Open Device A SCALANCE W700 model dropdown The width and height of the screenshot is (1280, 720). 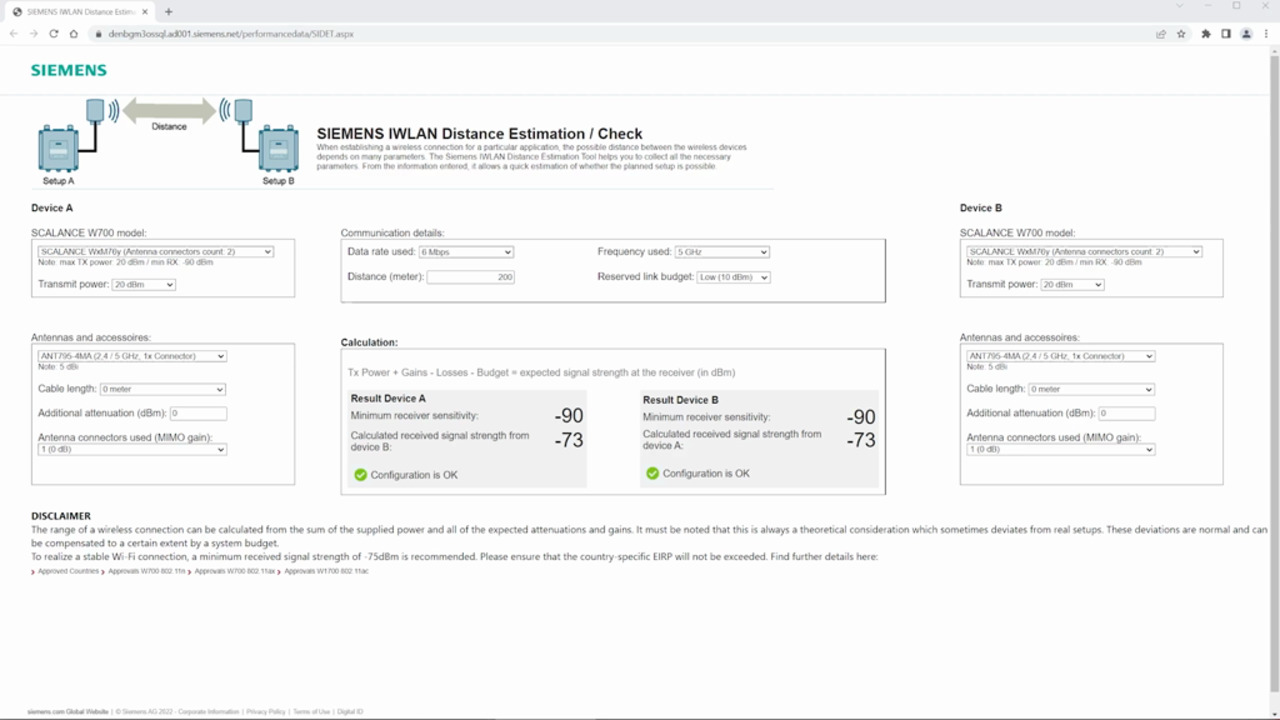155,252
